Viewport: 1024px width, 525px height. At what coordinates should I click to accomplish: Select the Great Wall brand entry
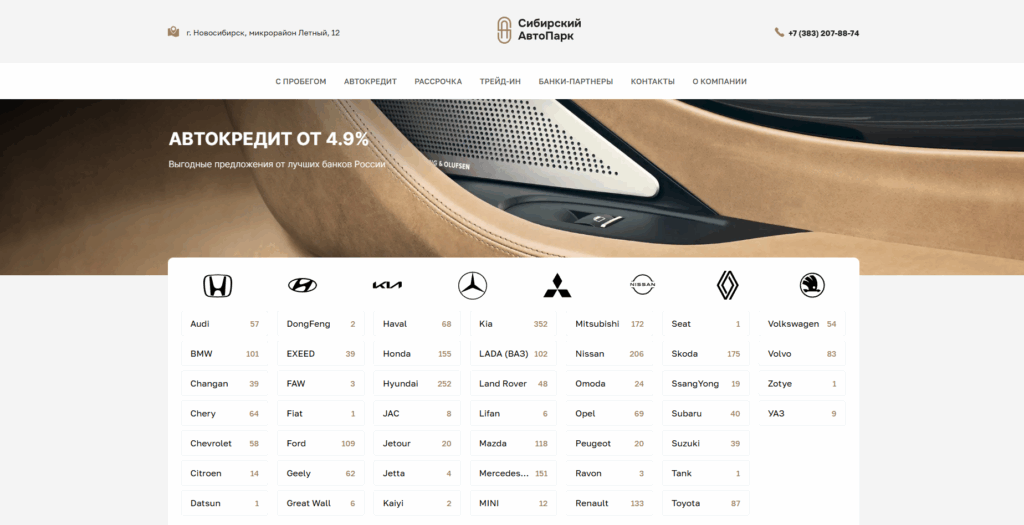(321, 503)
